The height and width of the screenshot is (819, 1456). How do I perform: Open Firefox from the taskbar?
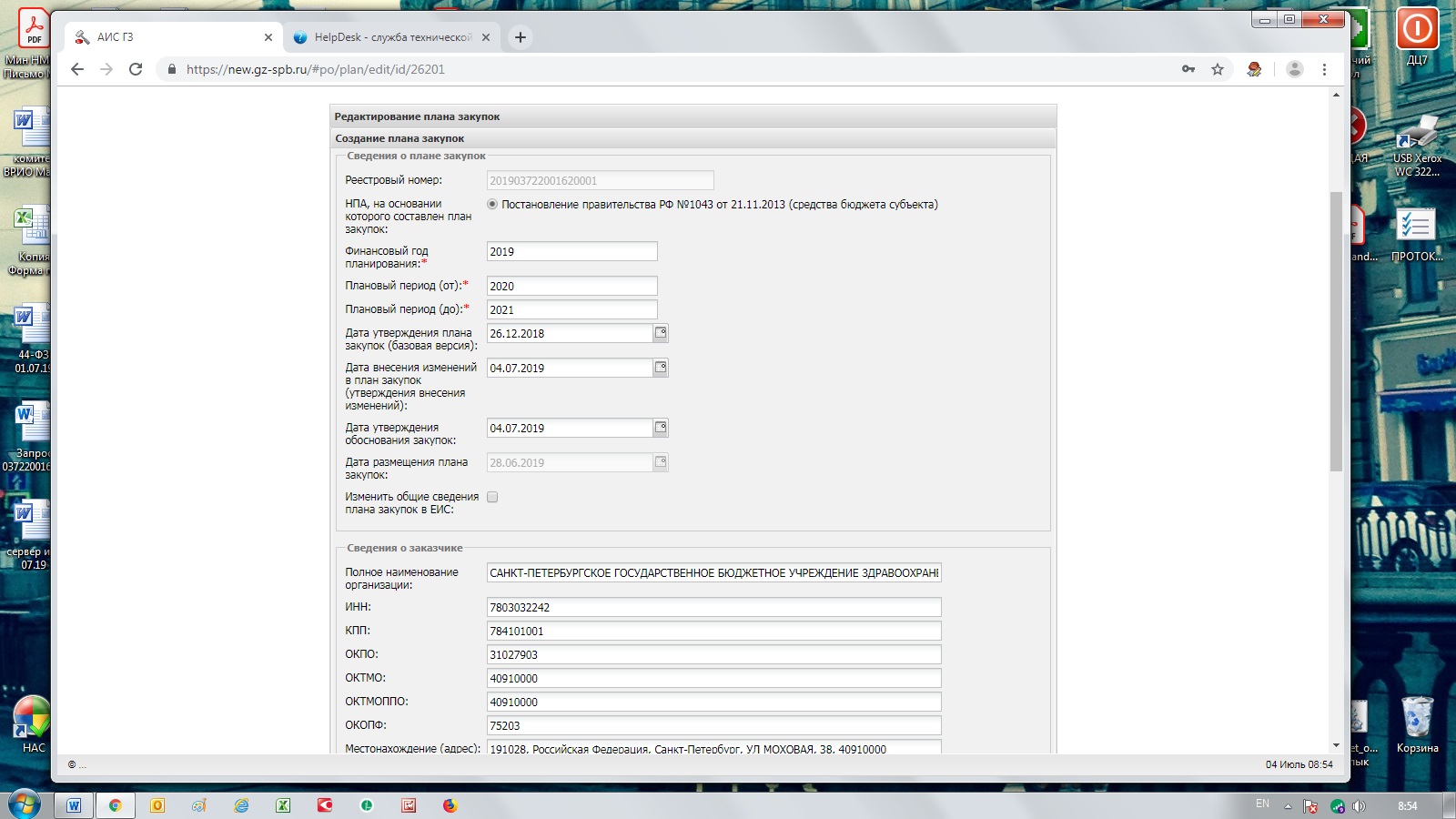pos(450,805)
